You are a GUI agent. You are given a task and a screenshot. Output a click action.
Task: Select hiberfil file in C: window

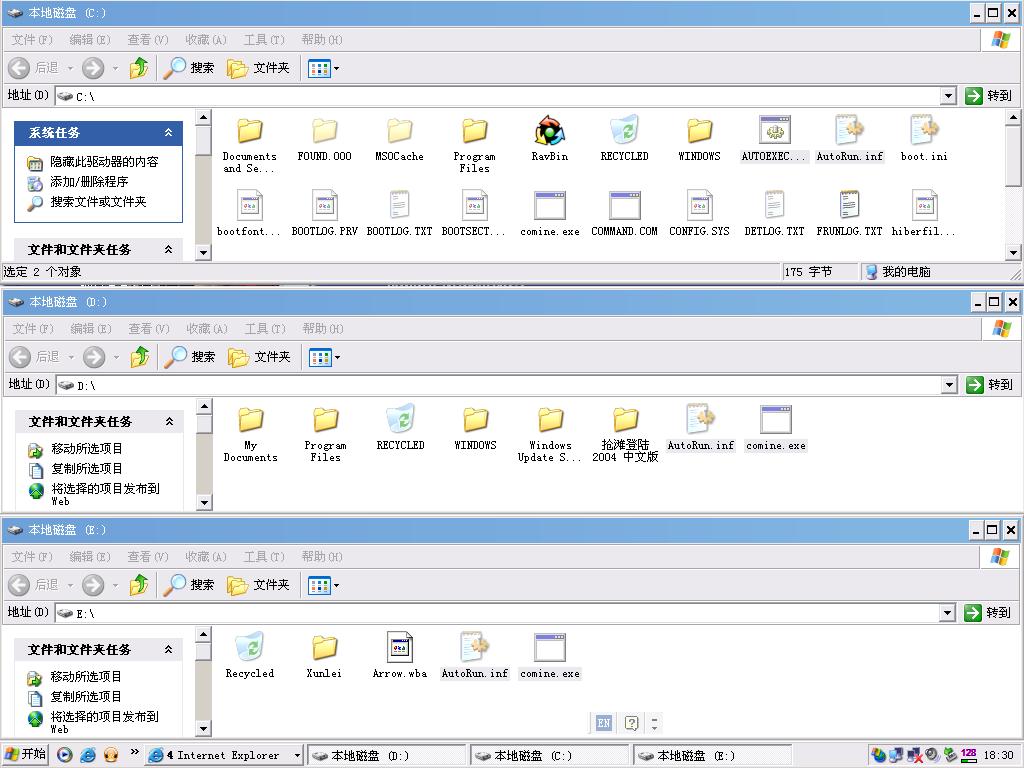coord(924,206)
